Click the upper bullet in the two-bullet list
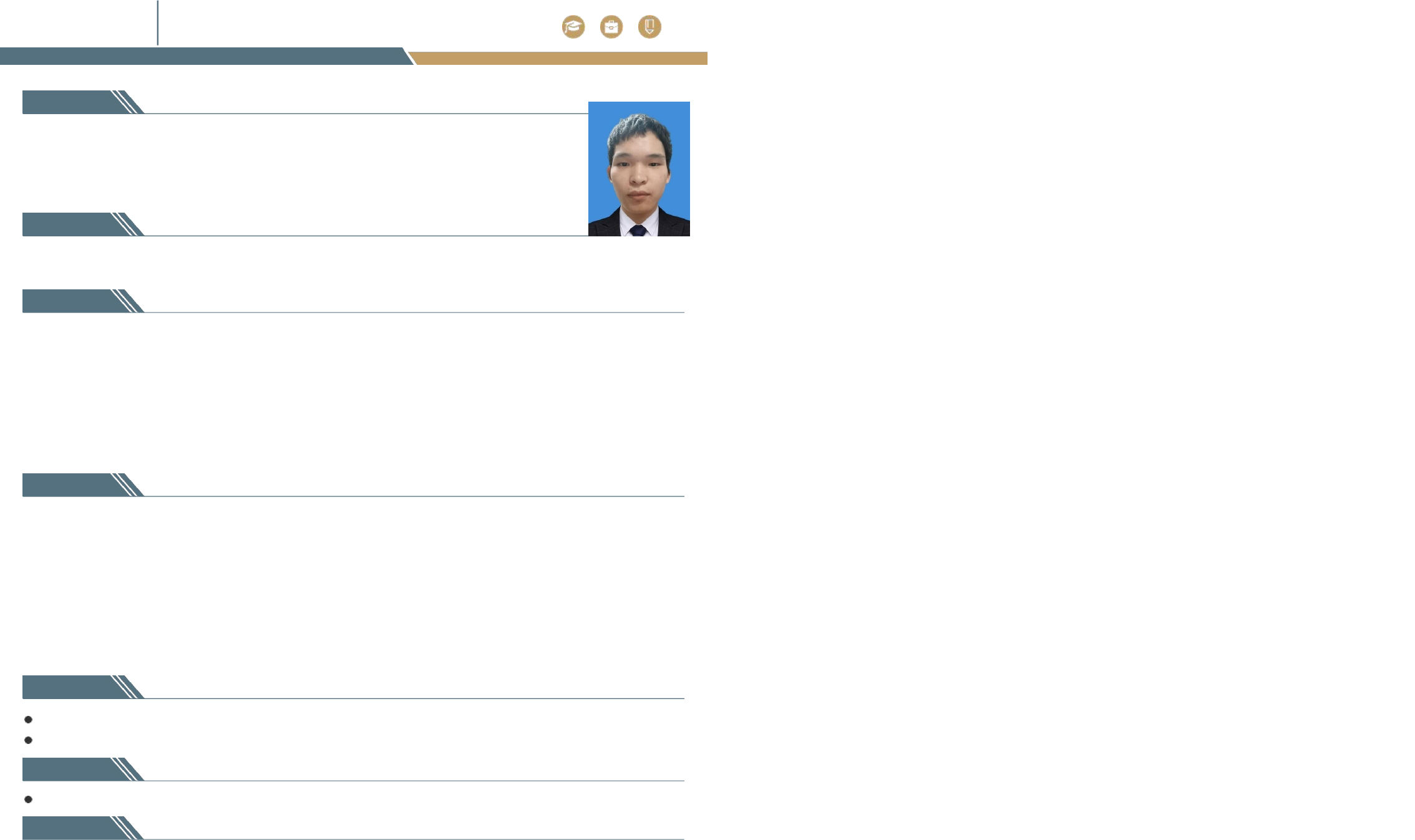 (x=28, y=720)
